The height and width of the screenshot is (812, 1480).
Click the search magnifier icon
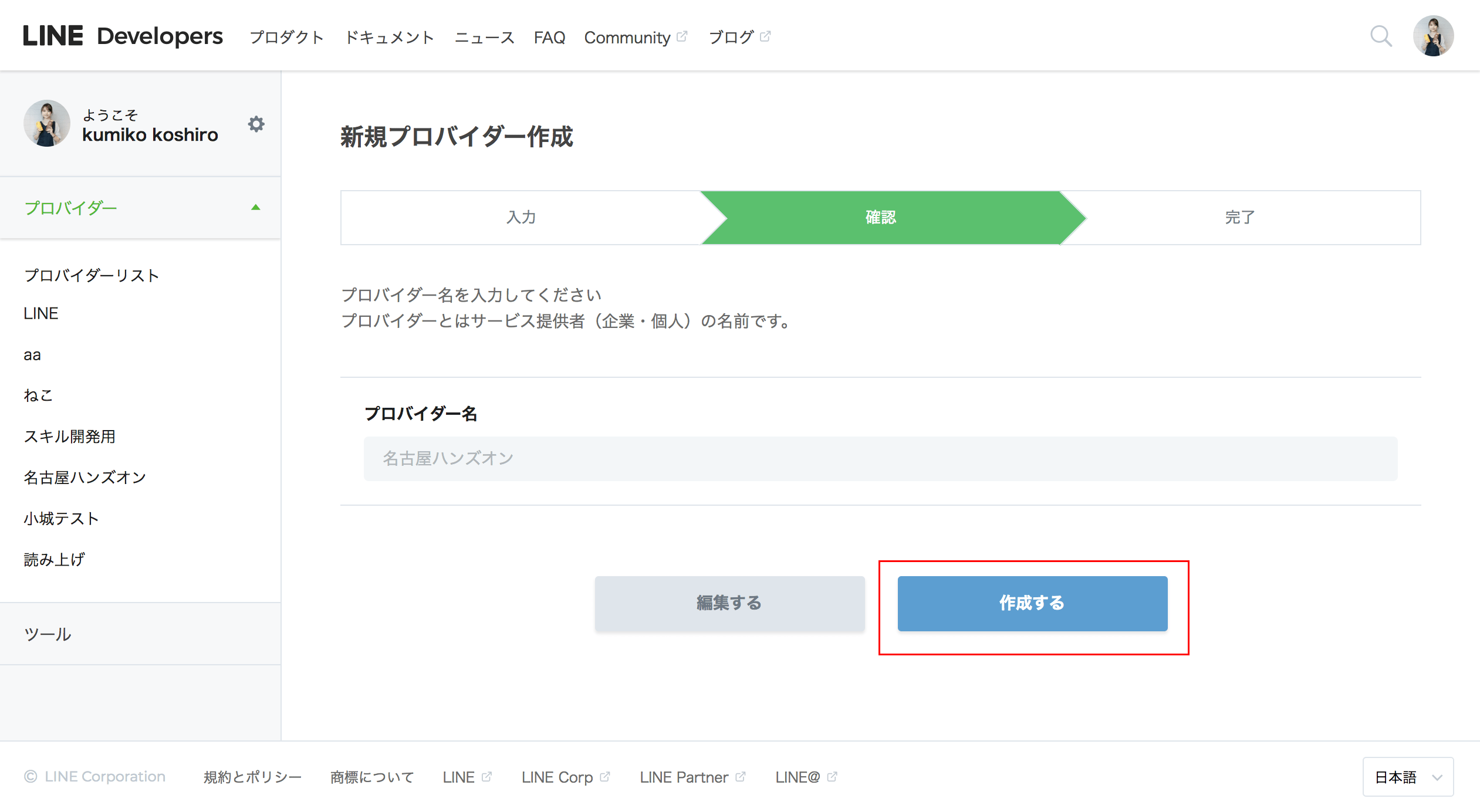coord(1380,36)
